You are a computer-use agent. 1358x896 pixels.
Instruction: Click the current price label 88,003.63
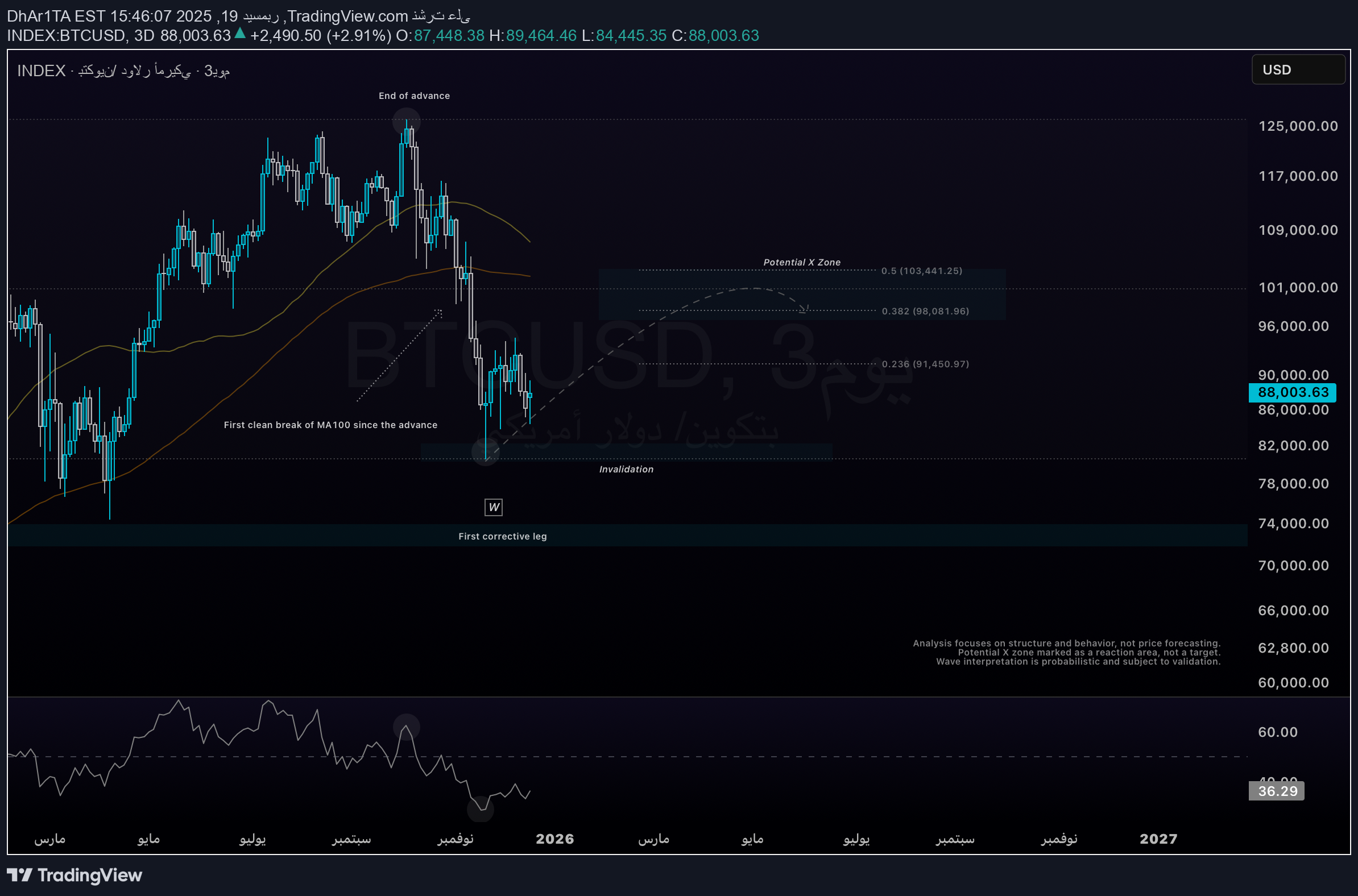pyautogui.click(x=1292, y=393)
